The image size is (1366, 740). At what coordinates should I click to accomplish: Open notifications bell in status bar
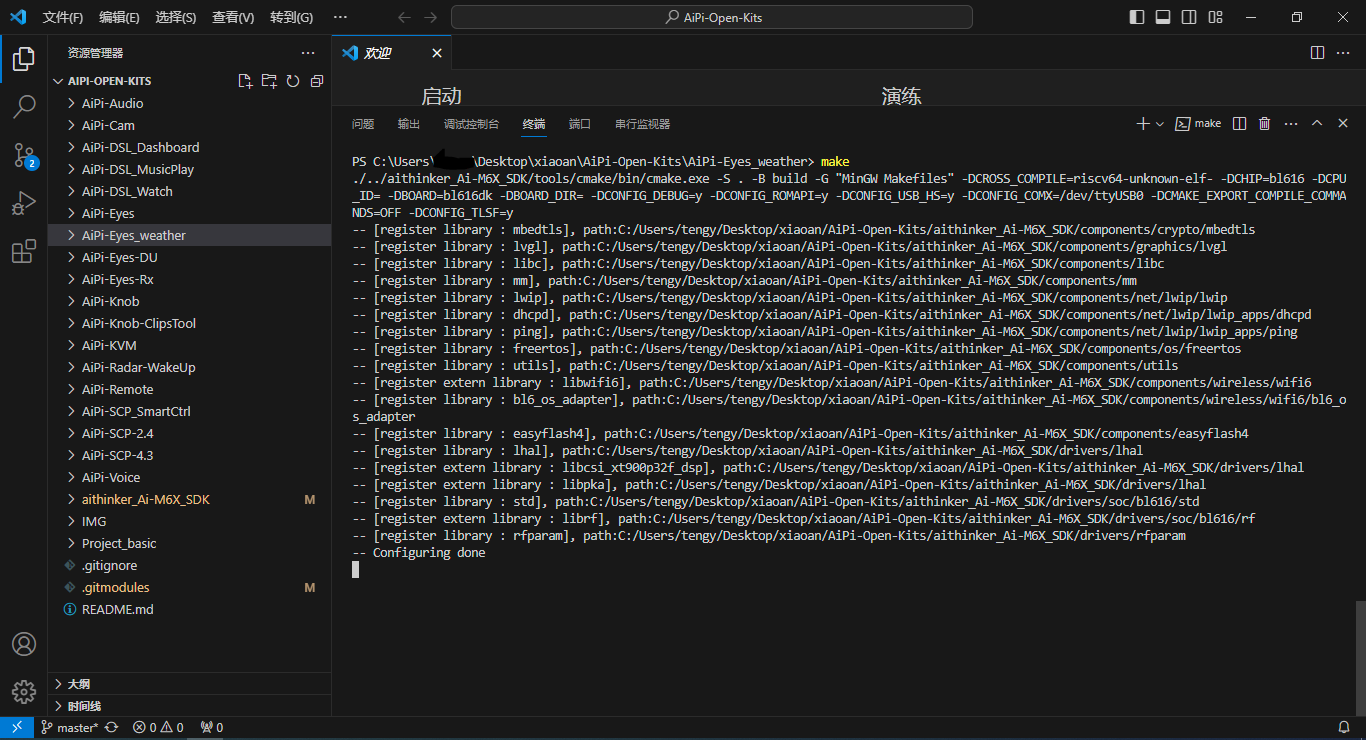tap(1345, 728)
